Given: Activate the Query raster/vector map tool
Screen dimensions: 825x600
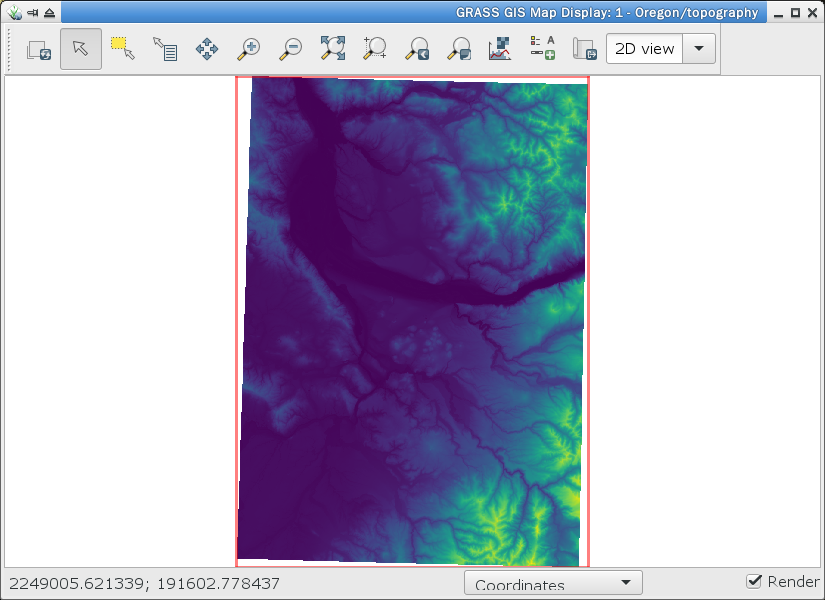Looking at the screenshot, I should 165,49.
